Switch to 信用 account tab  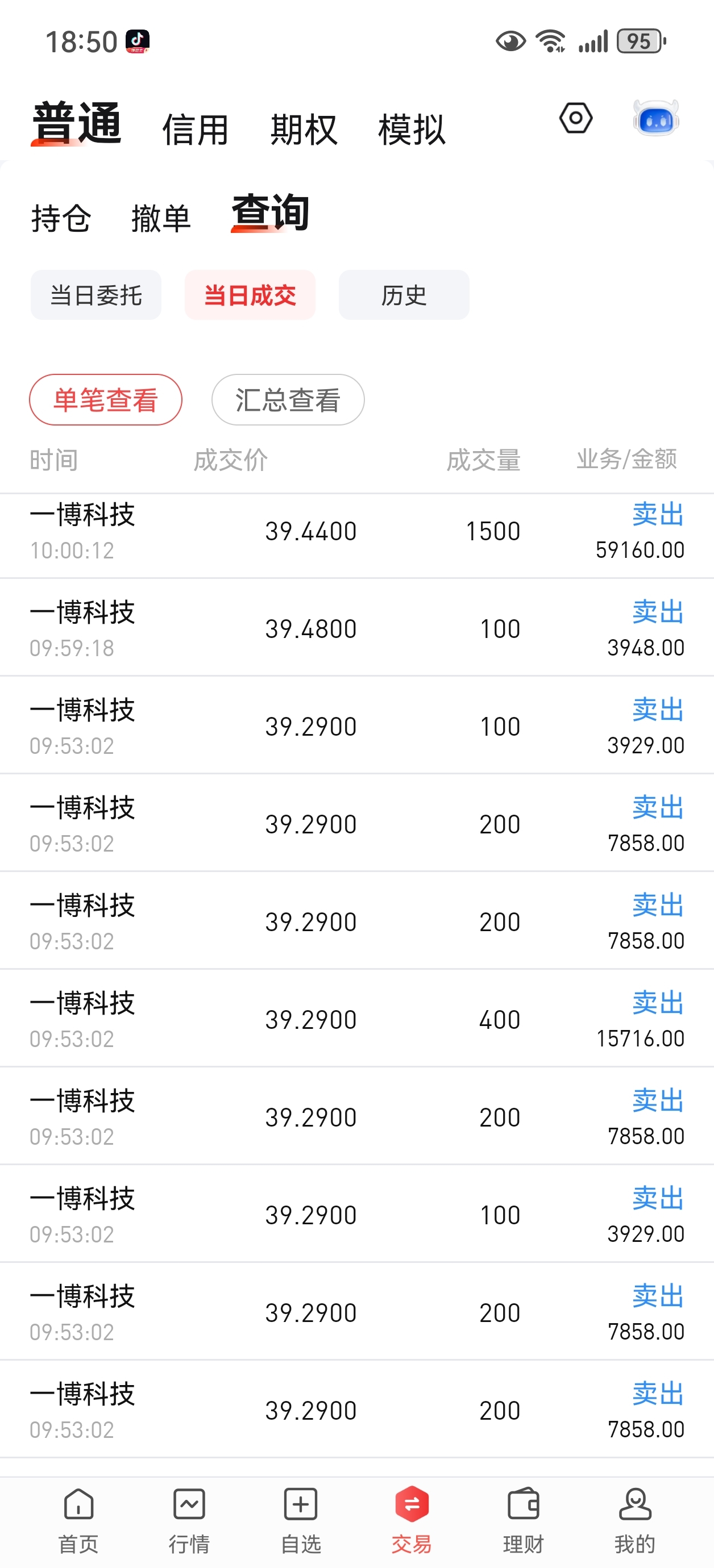click(196, 130)
